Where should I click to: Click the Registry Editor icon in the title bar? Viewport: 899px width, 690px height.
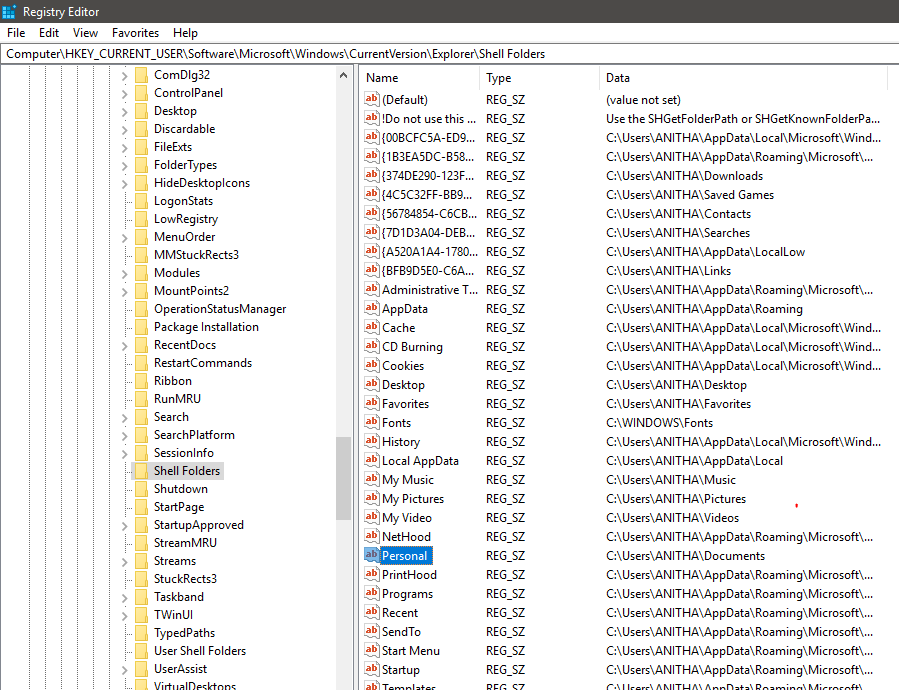[10, 12]
